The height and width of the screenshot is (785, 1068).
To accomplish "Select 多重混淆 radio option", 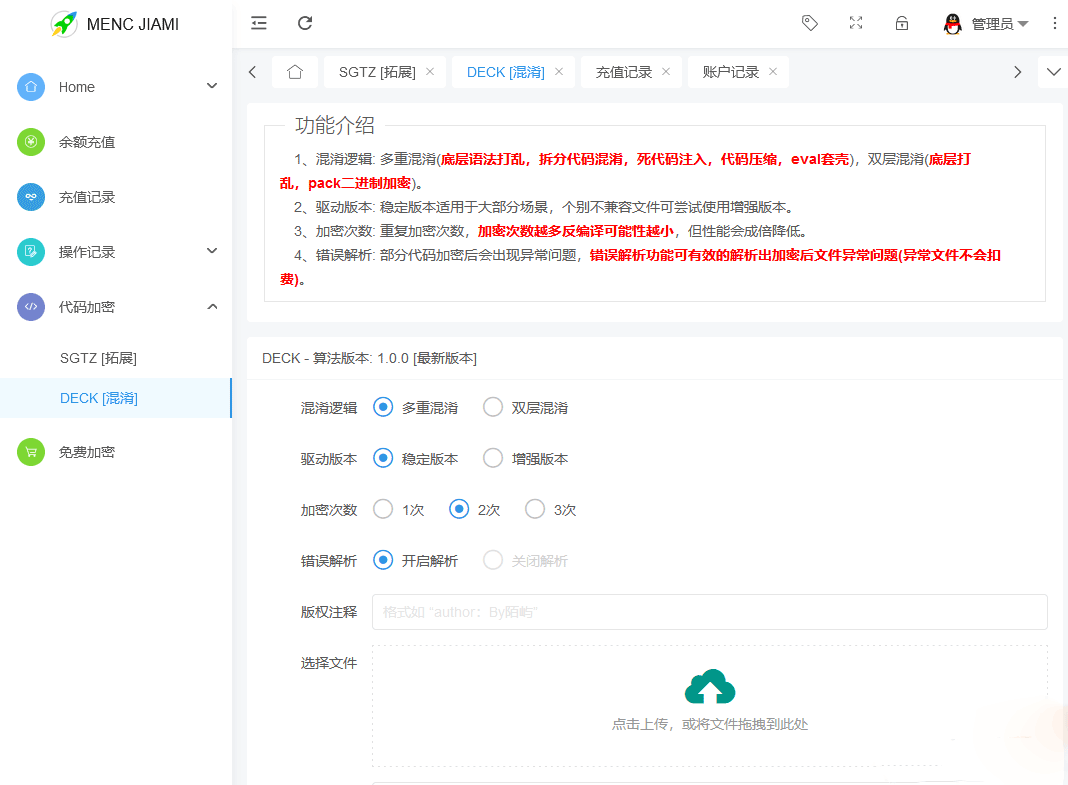I will (x=383, y=407).
